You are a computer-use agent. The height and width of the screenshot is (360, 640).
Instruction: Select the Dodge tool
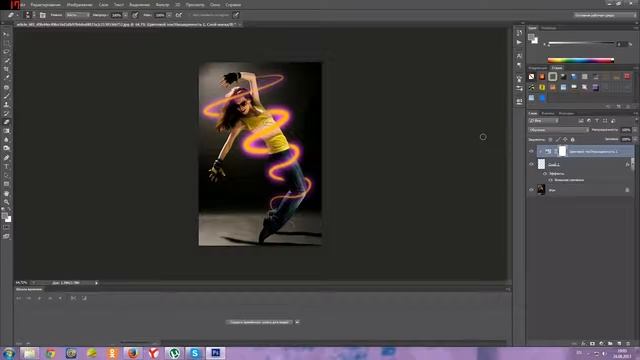6,148
